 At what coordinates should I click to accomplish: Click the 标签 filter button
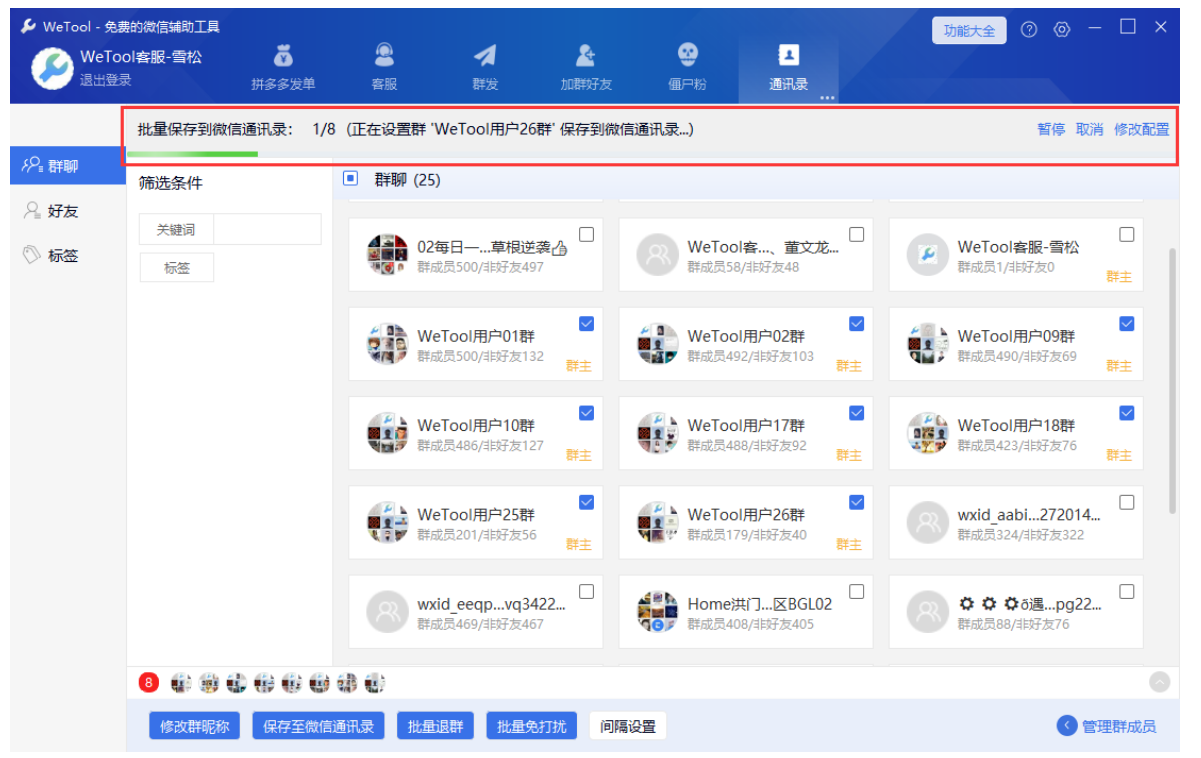coord(176,268)
